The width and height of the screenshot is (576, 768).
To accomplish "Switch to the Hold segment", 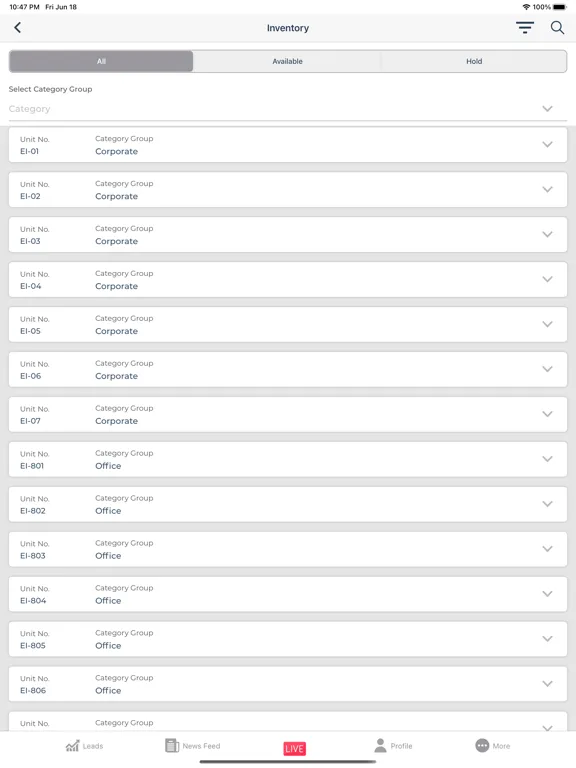I will click(x=474, y=61).
